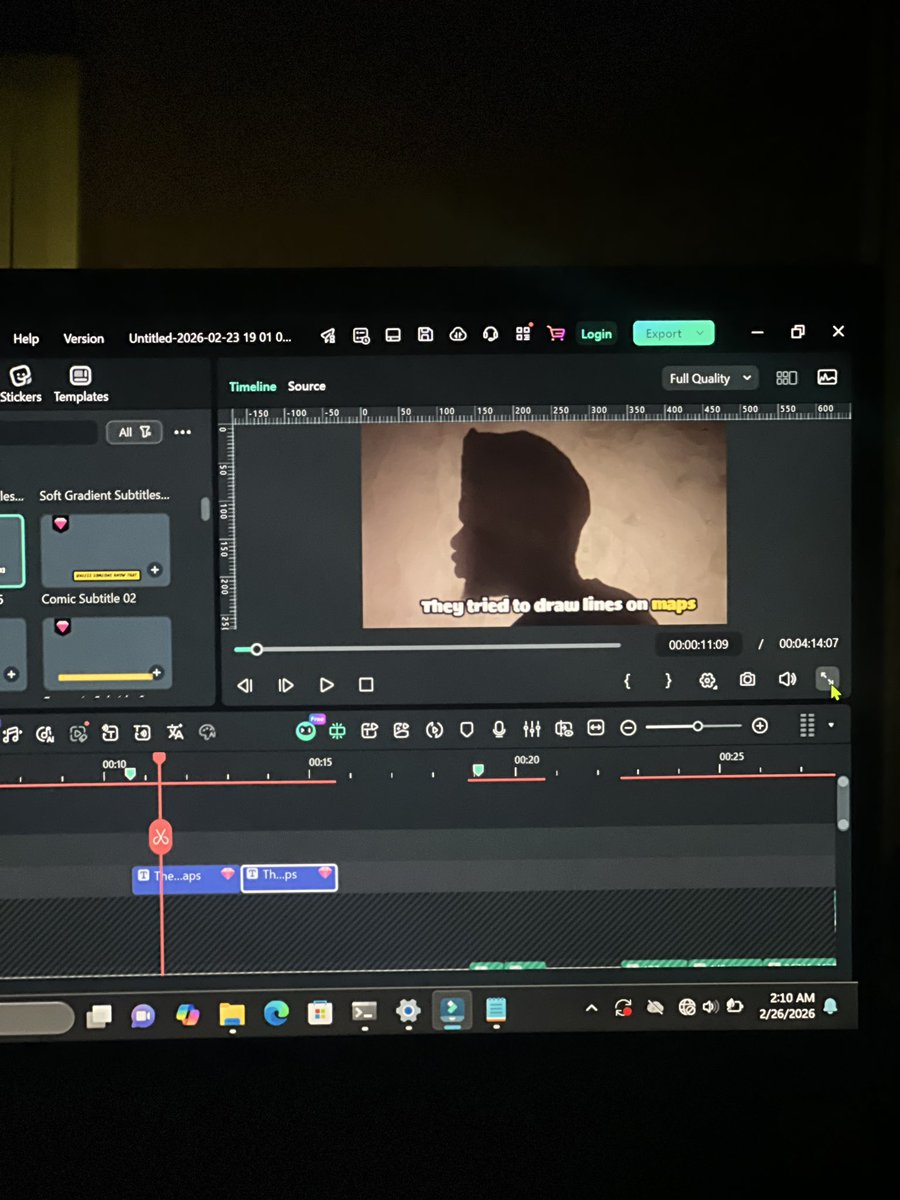Open the three-dot more options menu
The height and width of the screenshot is (1200, 900).
(182, 432)
